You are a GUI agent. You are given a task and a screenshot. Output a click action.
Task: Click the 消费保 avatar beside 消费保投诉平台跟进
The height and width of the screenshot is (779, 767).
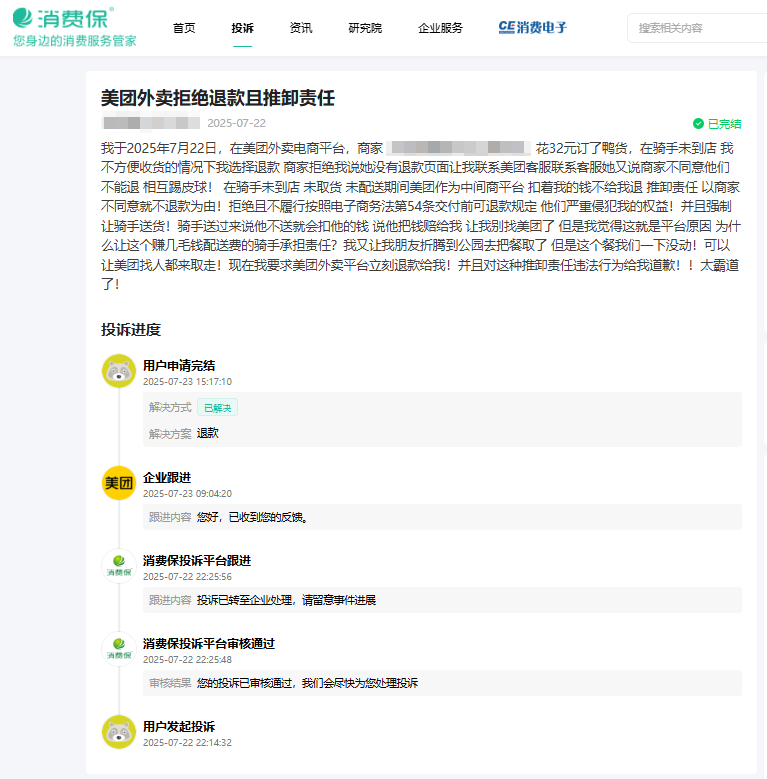pos(119,565)
